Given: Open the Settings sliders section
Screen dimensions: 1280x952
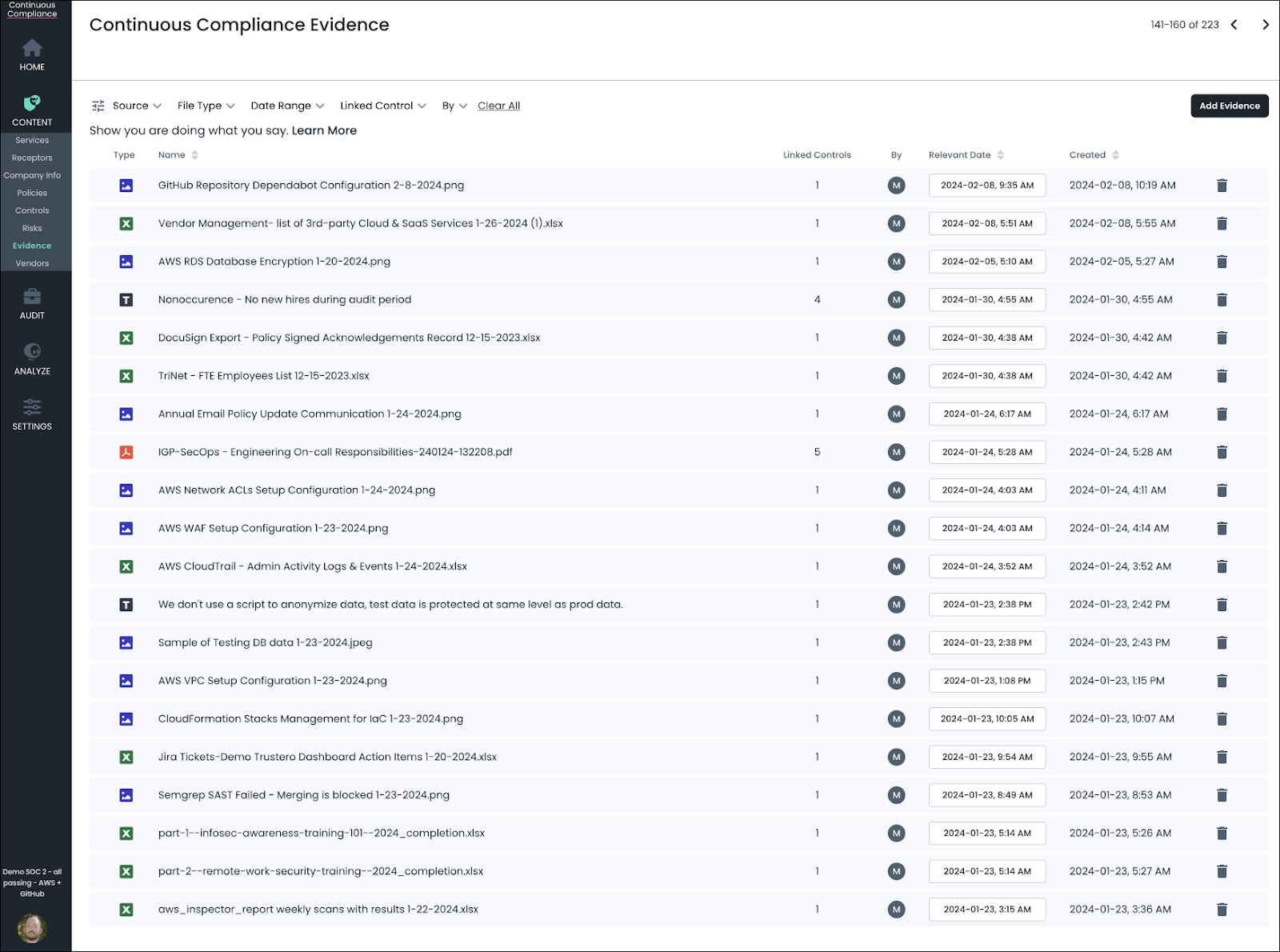Looking at the screenshot, I should [x=32, y=414].
